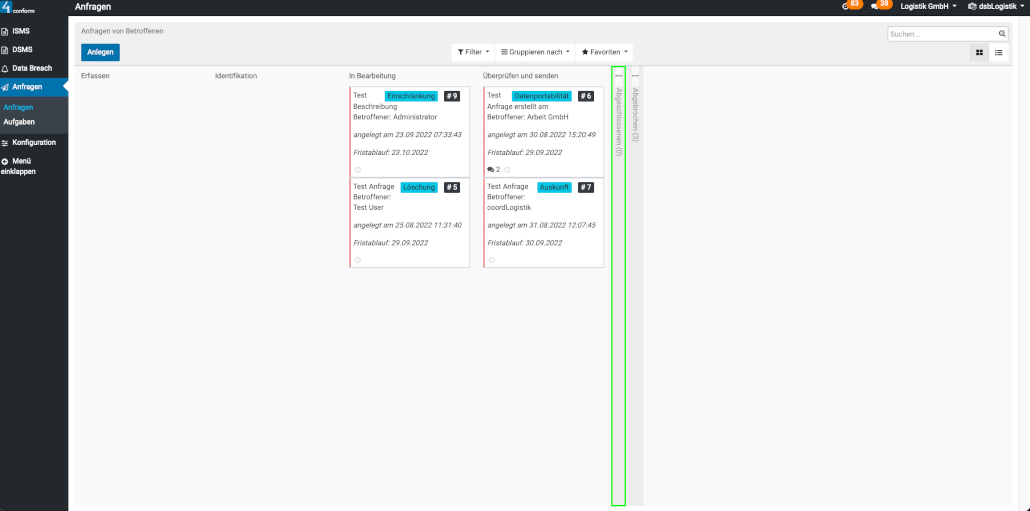Open the Gruppieren nach dropdown
The height and width of the screenshot is (511, 1030).
click(x=535, y=52)
